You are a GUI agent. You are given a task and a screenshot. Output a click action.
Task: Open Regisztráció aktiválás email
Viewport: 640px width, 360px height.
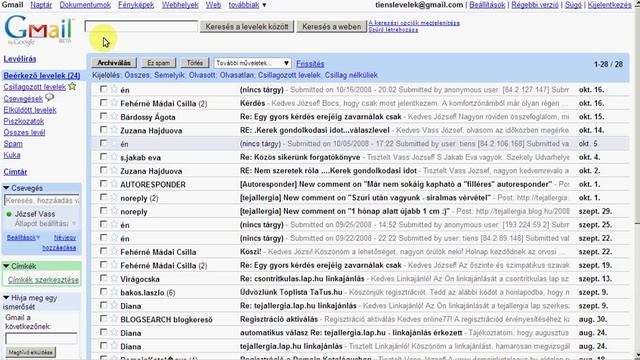(x=279, y=319)
